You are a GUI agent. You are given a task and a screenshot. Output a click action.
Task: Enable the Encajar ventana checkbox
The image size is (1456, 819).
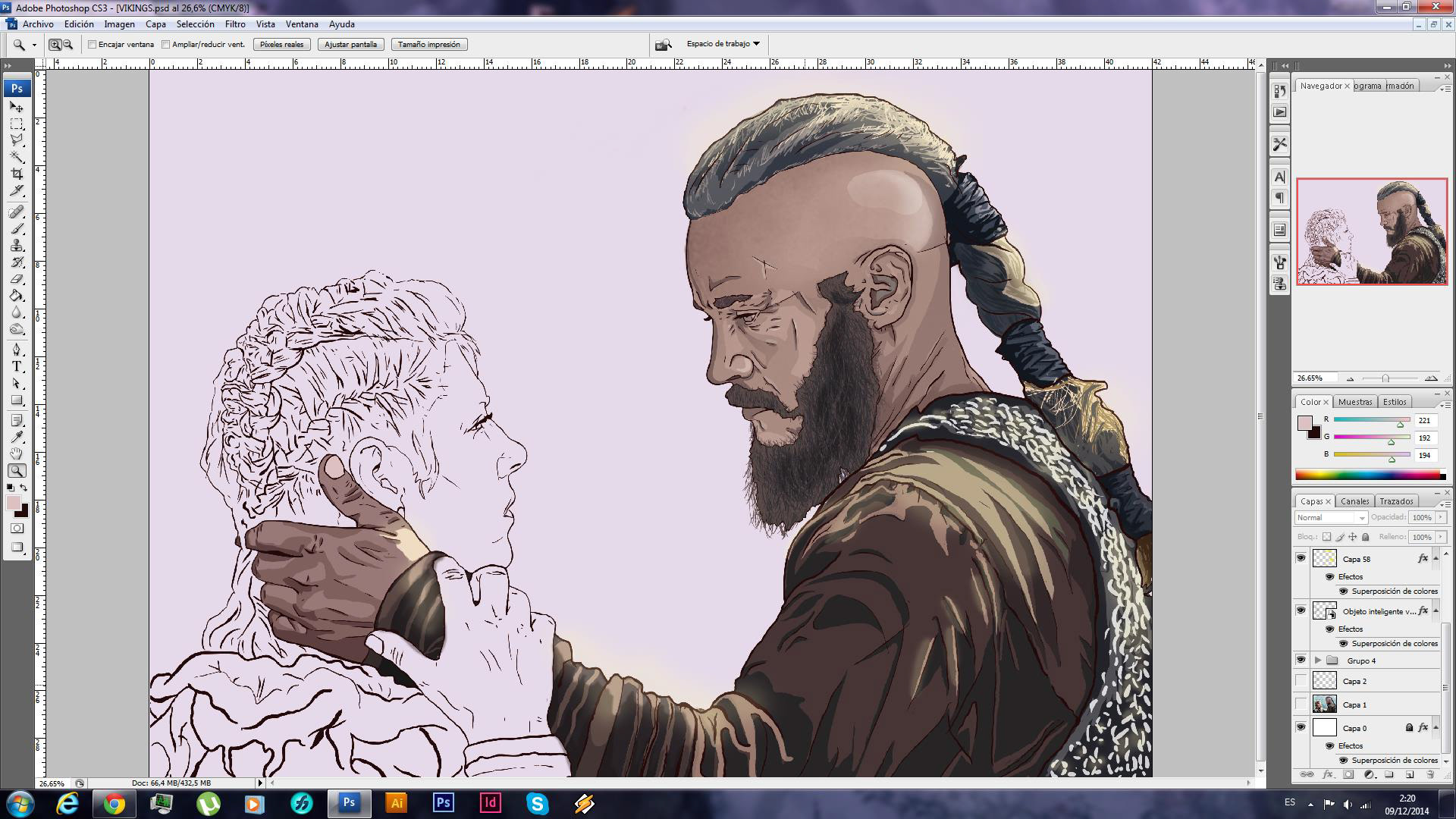point(93,45)
